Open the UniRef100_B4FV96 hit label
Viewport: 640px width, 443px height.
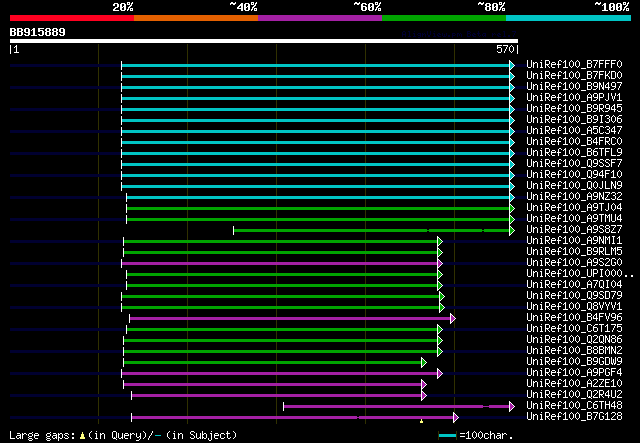pos(574,318)
